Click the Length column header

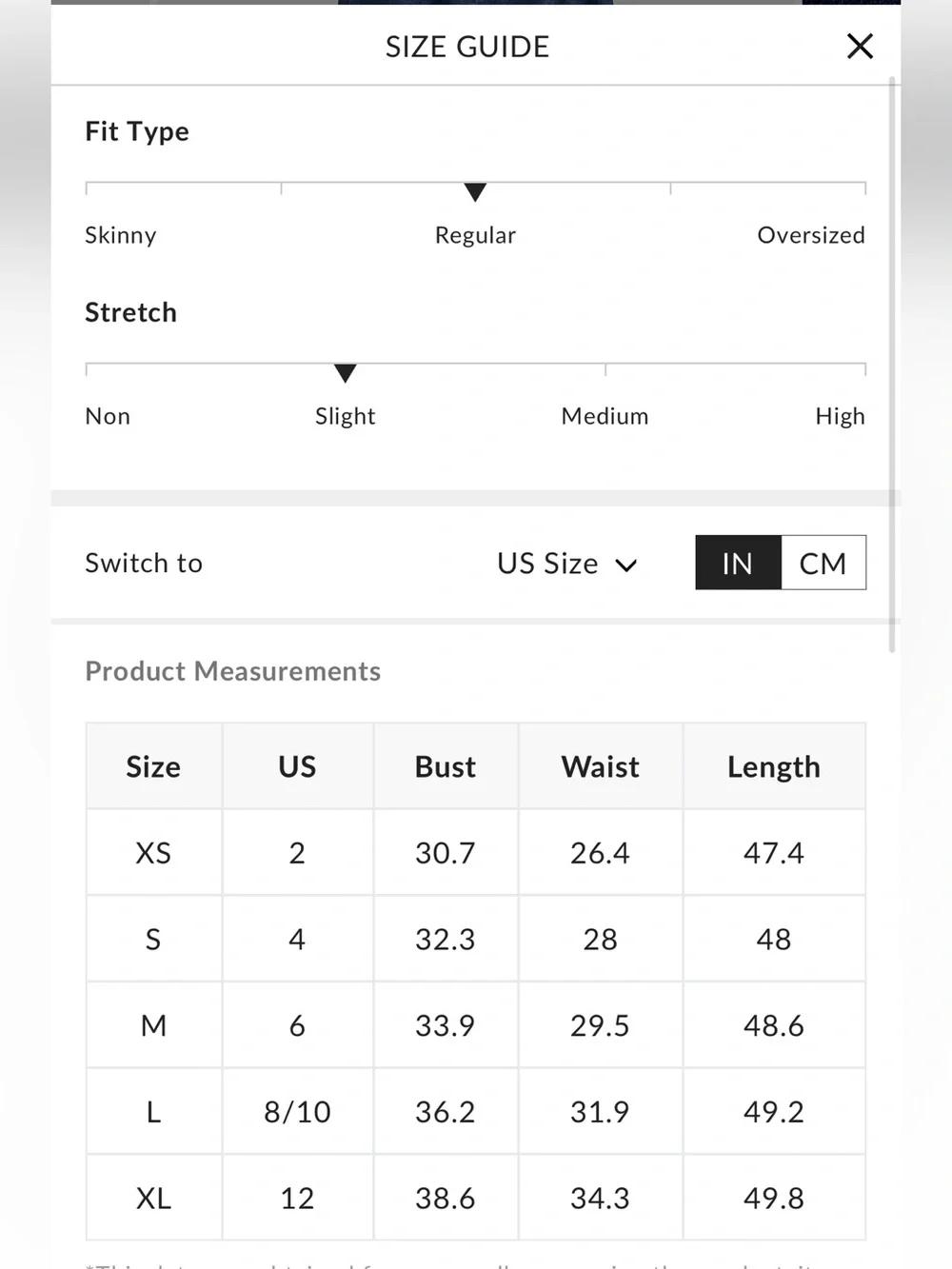[x=774, y=766]
